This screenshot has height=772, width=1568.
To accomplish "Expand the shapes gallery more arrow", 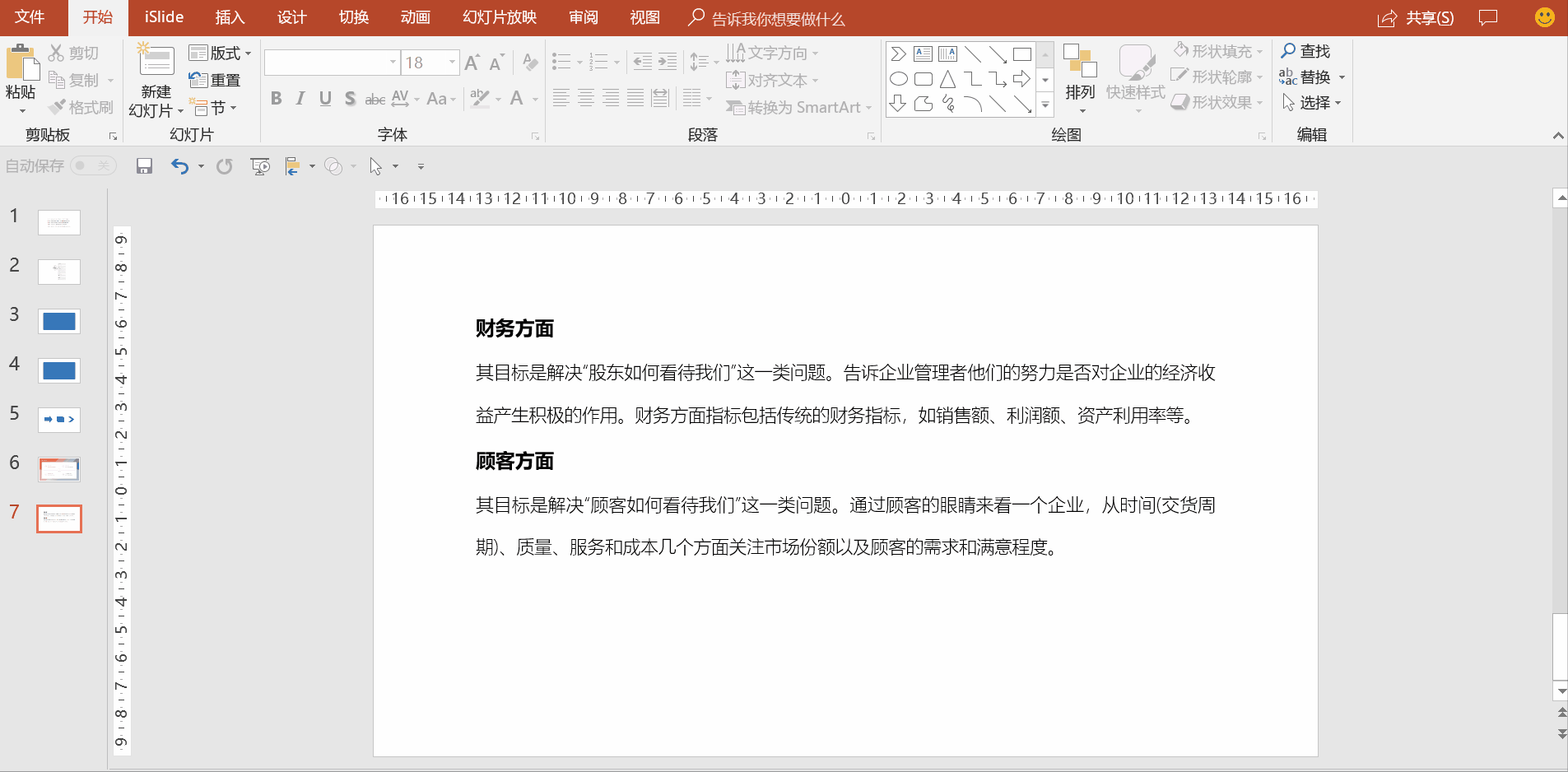I will (x=1045, y=105).
